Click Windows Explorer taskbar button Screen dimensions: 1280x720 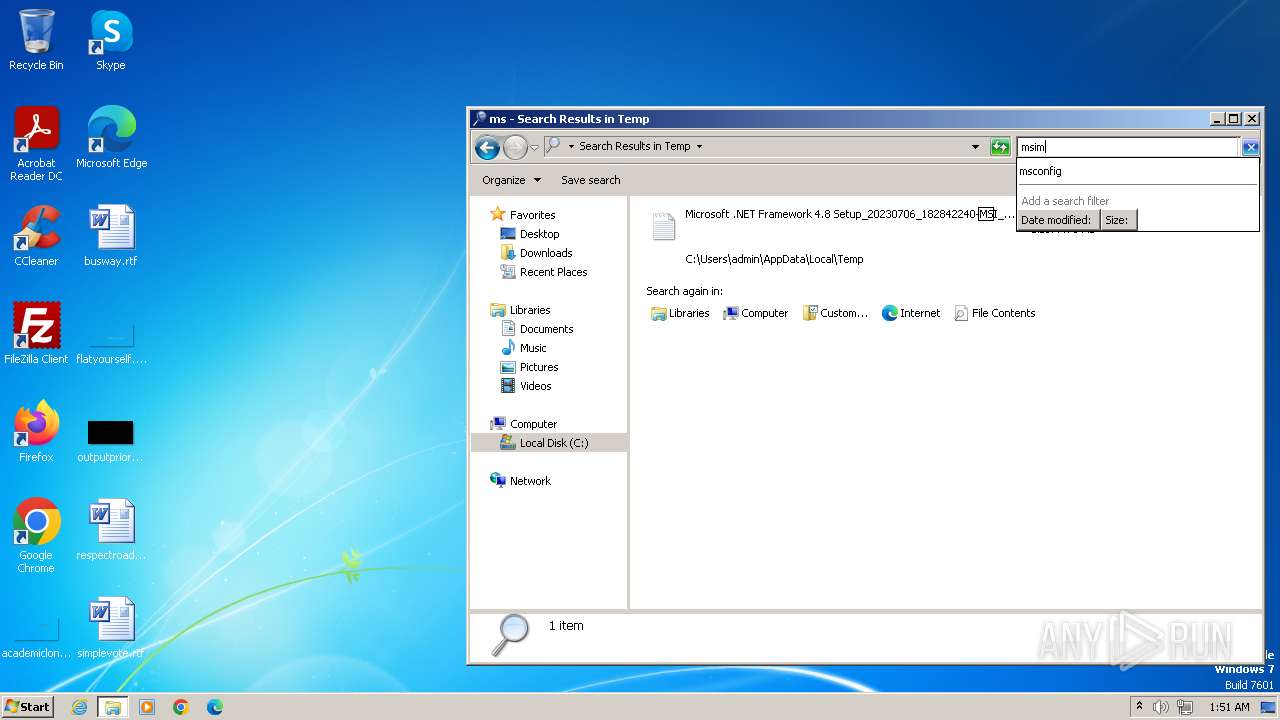[x=113, y=707]
